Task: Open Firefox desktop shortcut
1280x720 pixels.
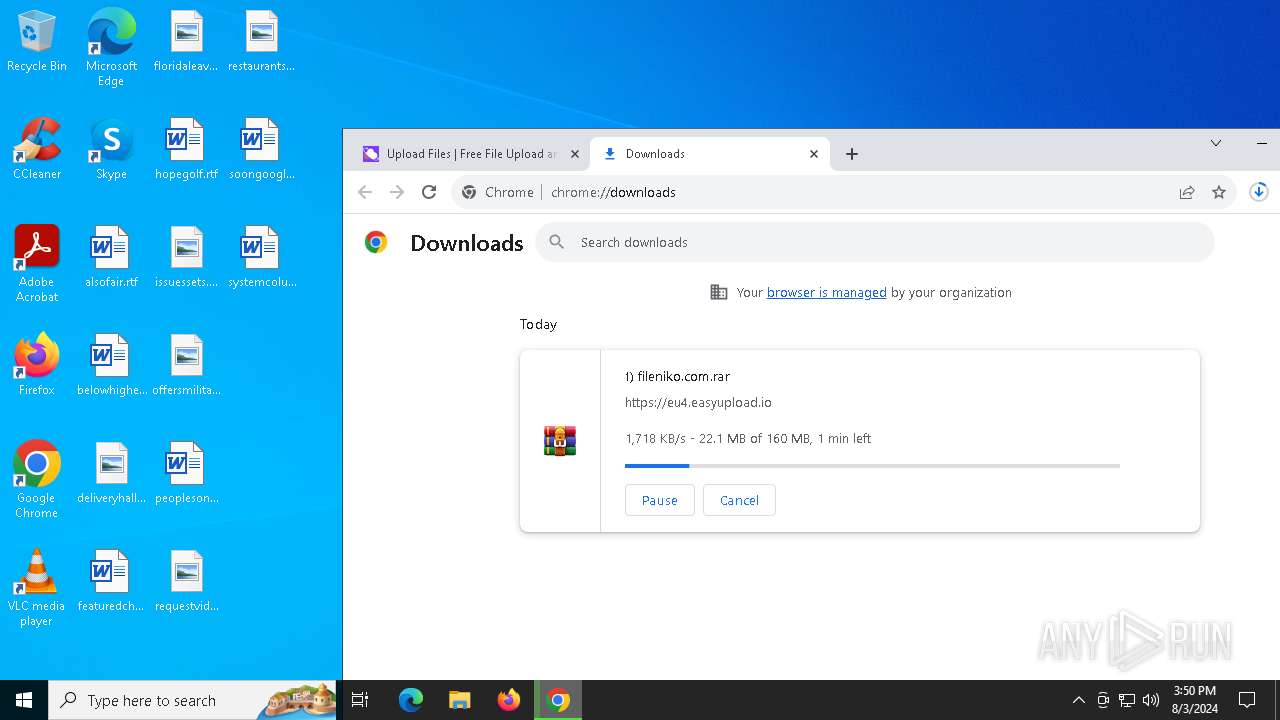Action: click(x=37, y=366)
